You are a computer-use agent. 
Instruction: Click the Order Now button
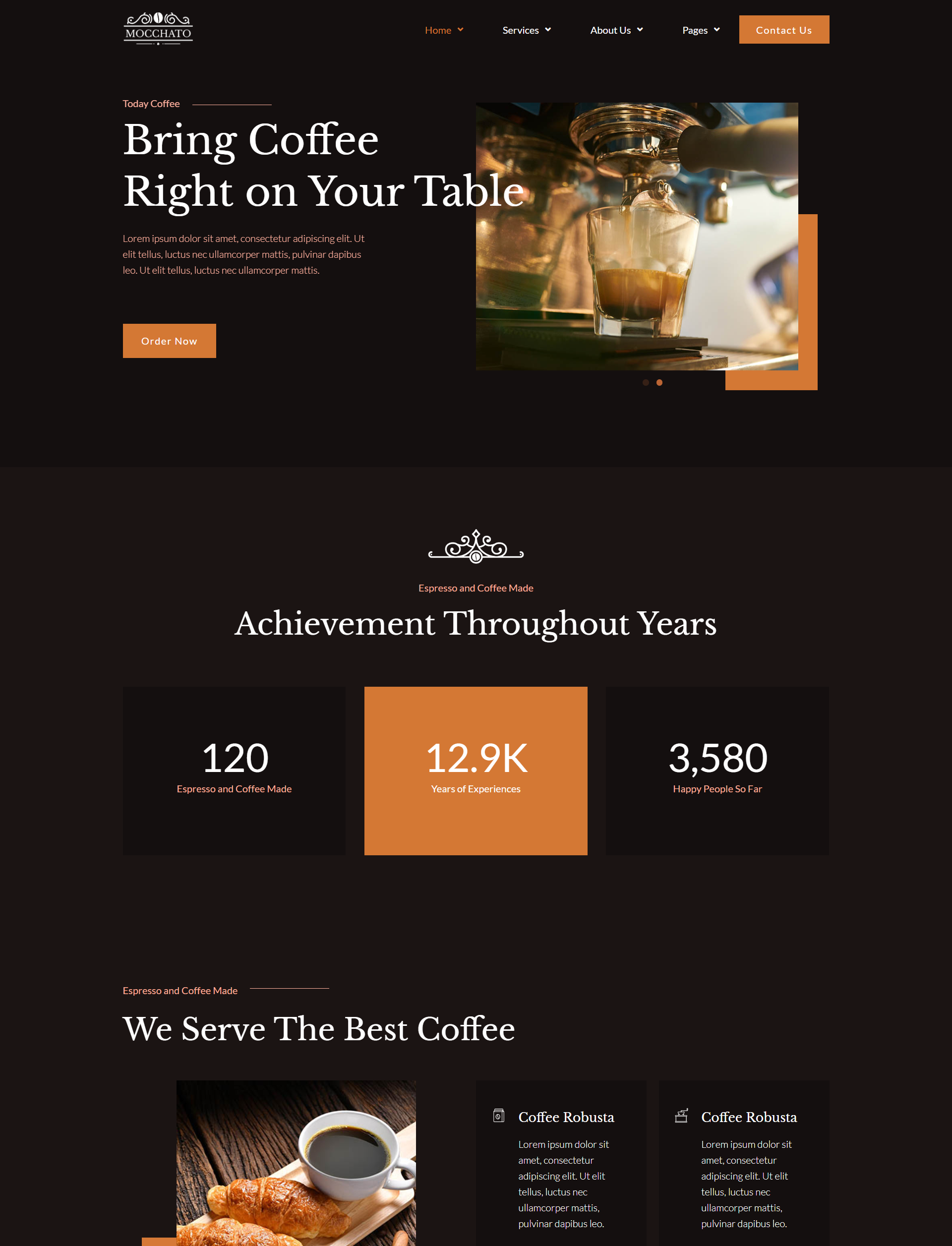click(x=169, y=341)
